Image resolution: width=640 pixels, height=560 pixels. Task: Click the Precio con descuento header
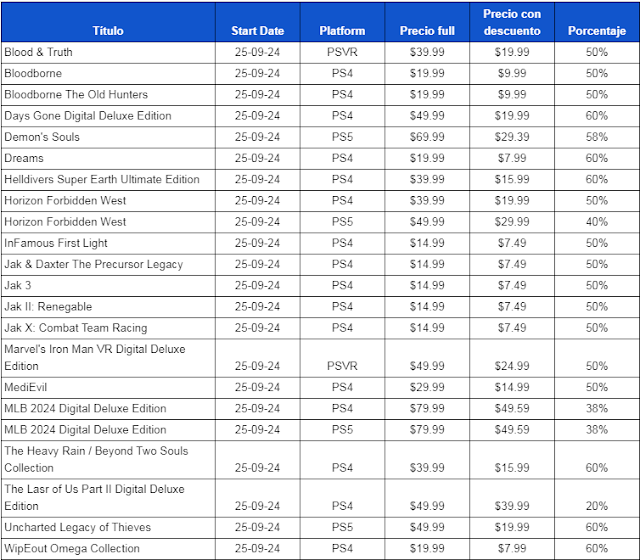point(512,22)
